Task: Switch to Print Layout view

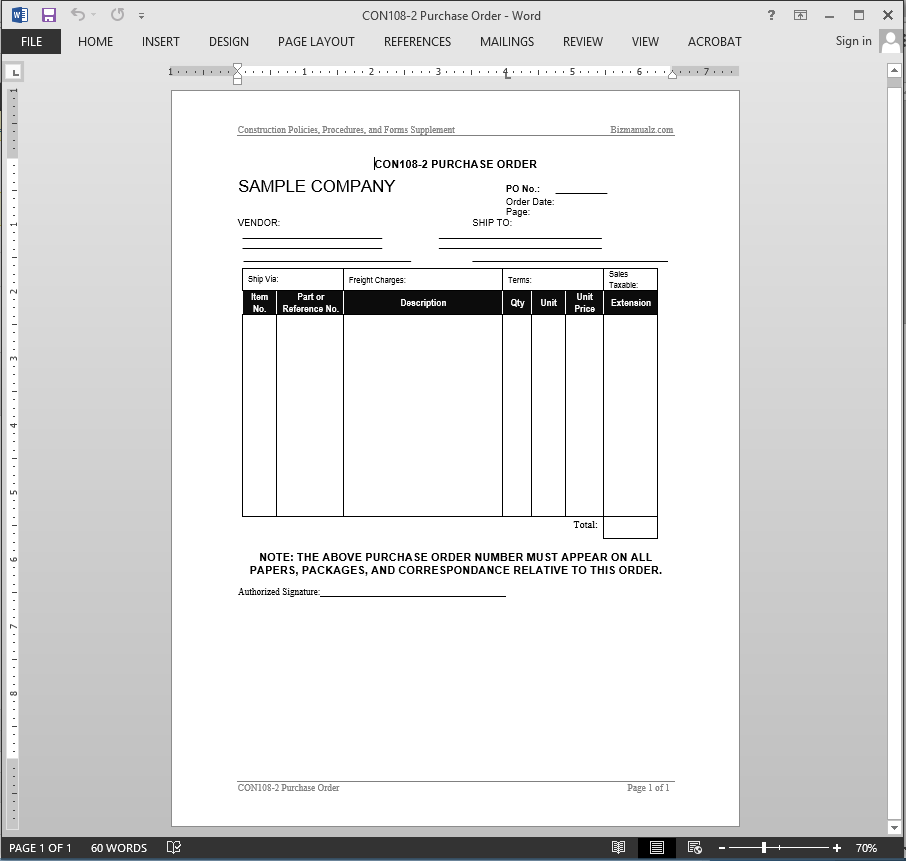Action: point(656,848)
